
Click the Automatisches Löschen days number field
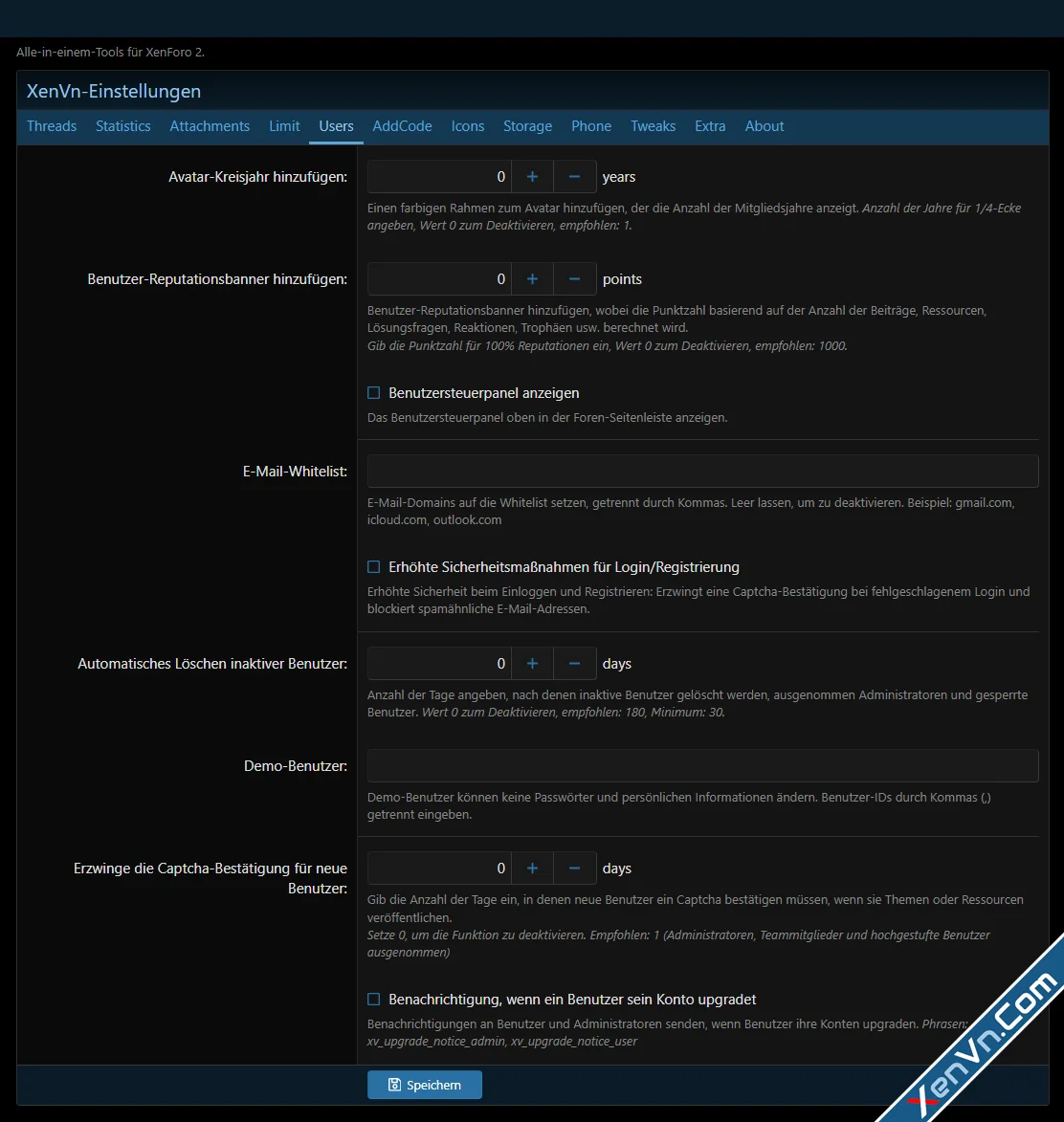pyautogui.click(x=439, y=663)
